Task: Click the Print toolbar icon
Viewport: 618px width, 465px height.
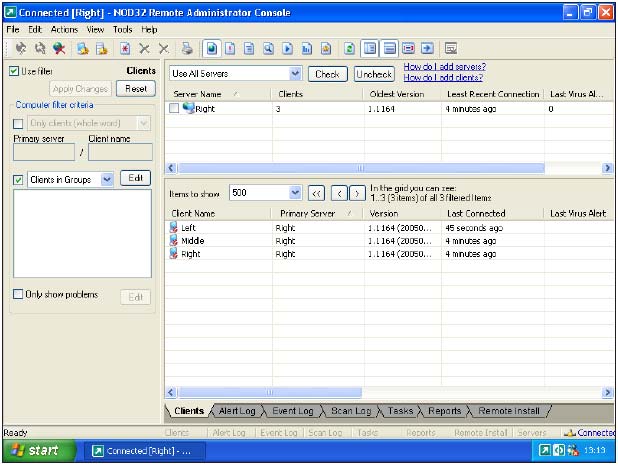Action: pyautogui.click(x=187, y=48)
